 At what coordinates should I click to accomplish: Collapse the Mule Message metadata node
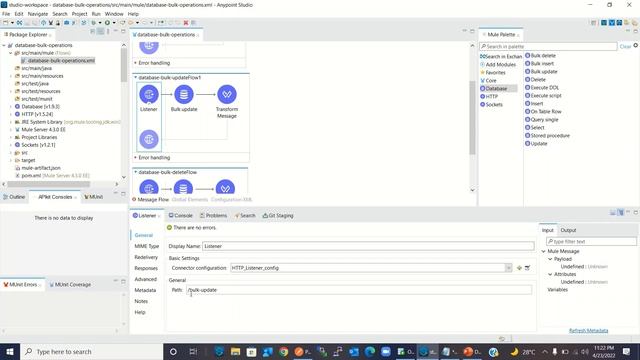point(543,251)
